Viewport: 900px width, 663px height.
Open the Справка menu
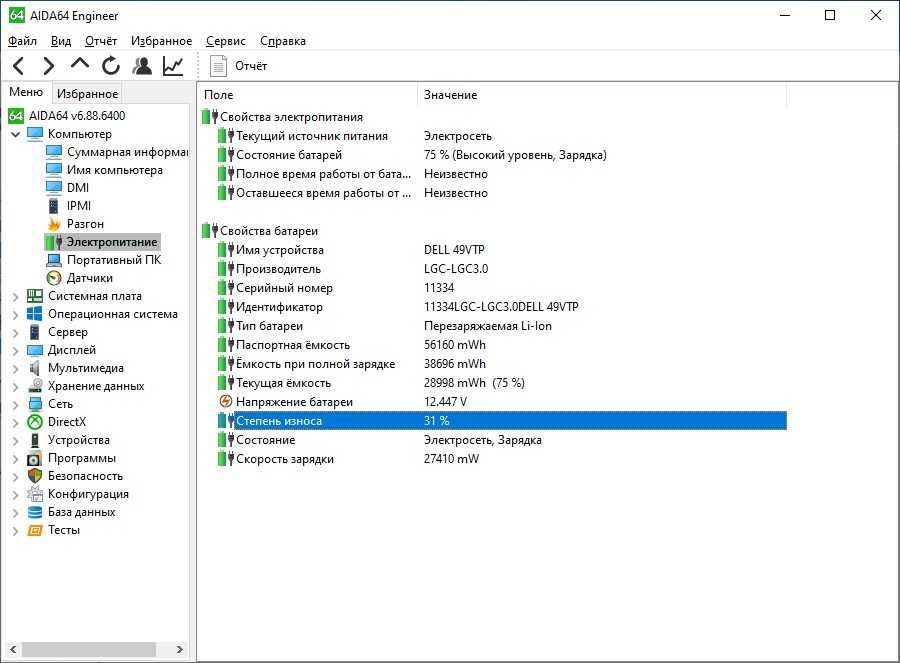pos(283,41)
